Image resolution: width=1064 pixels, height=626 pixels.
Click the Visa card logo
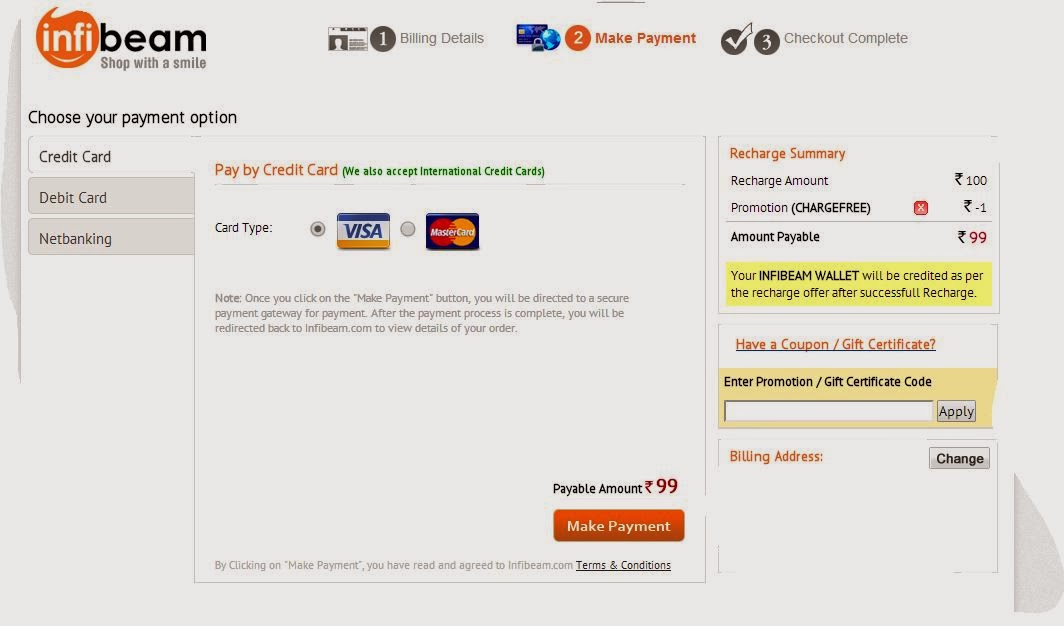pyautogui.click(x=363, y=231)
